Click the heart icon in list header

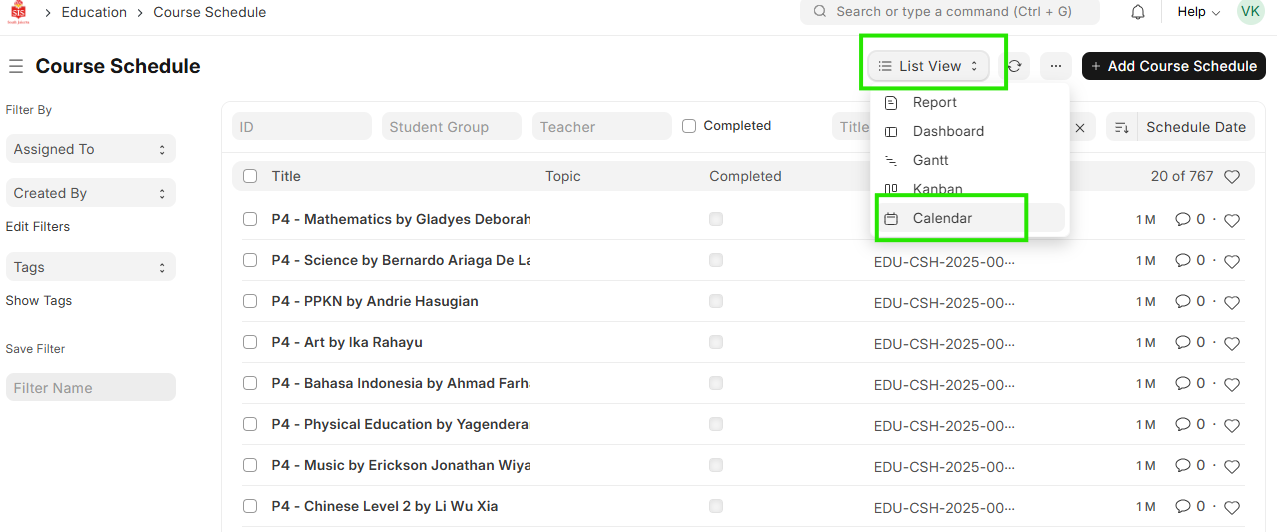[1232, 177]
